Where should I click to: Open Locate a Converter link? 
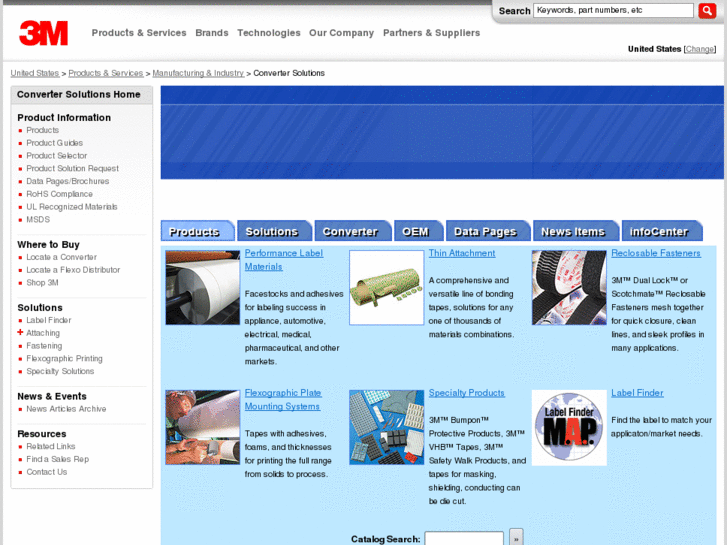click(62, 257)
